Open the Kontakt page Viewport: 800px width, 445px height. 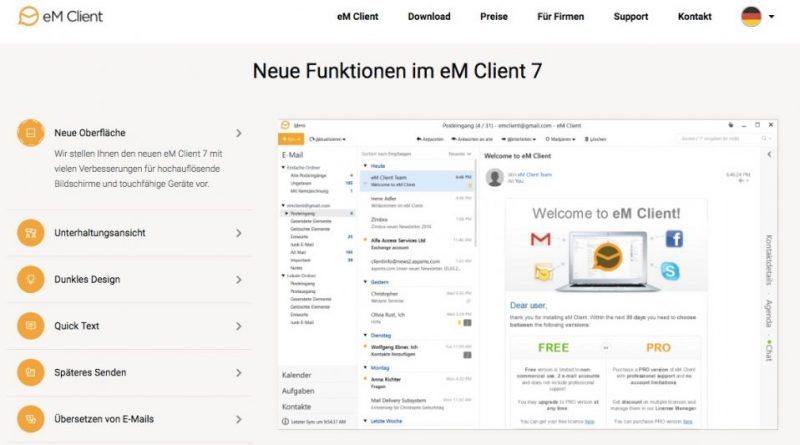[695, 16]
